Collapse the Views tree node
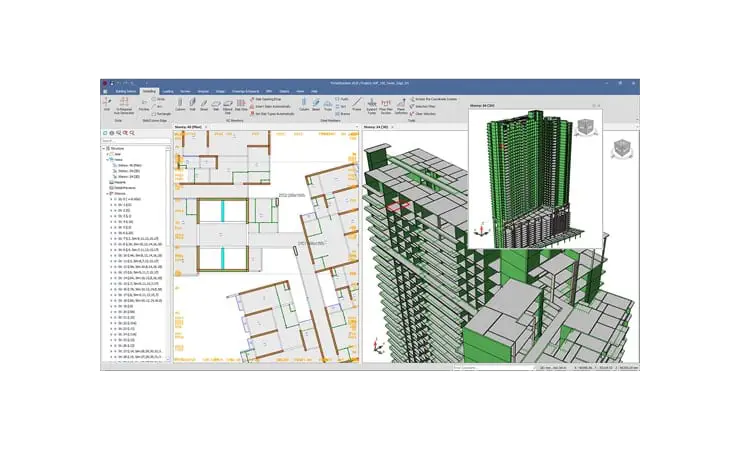This screenshot has width=740, height=450. [x=108, y=160]
